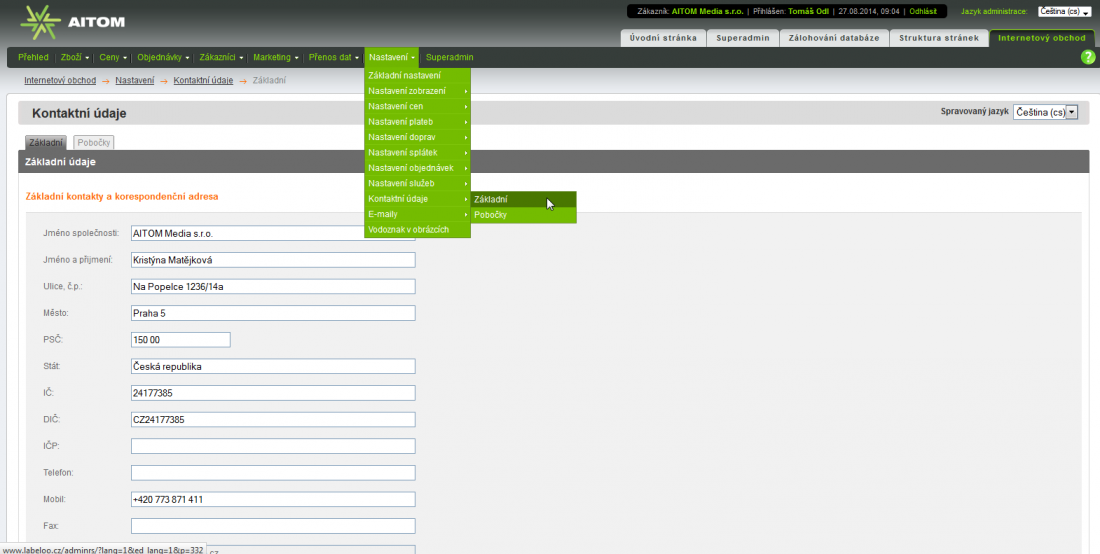Follow the Internetový obchod breadcrumb link
Image resolution: width=1100 pixels, height=554 pixels.
point(60,80)
